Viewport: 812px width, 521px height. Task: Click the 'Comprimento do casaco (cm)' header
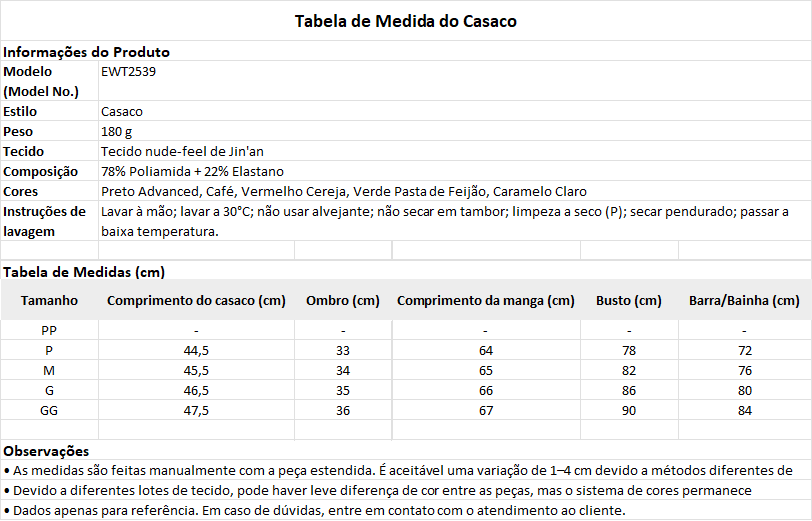196,301
